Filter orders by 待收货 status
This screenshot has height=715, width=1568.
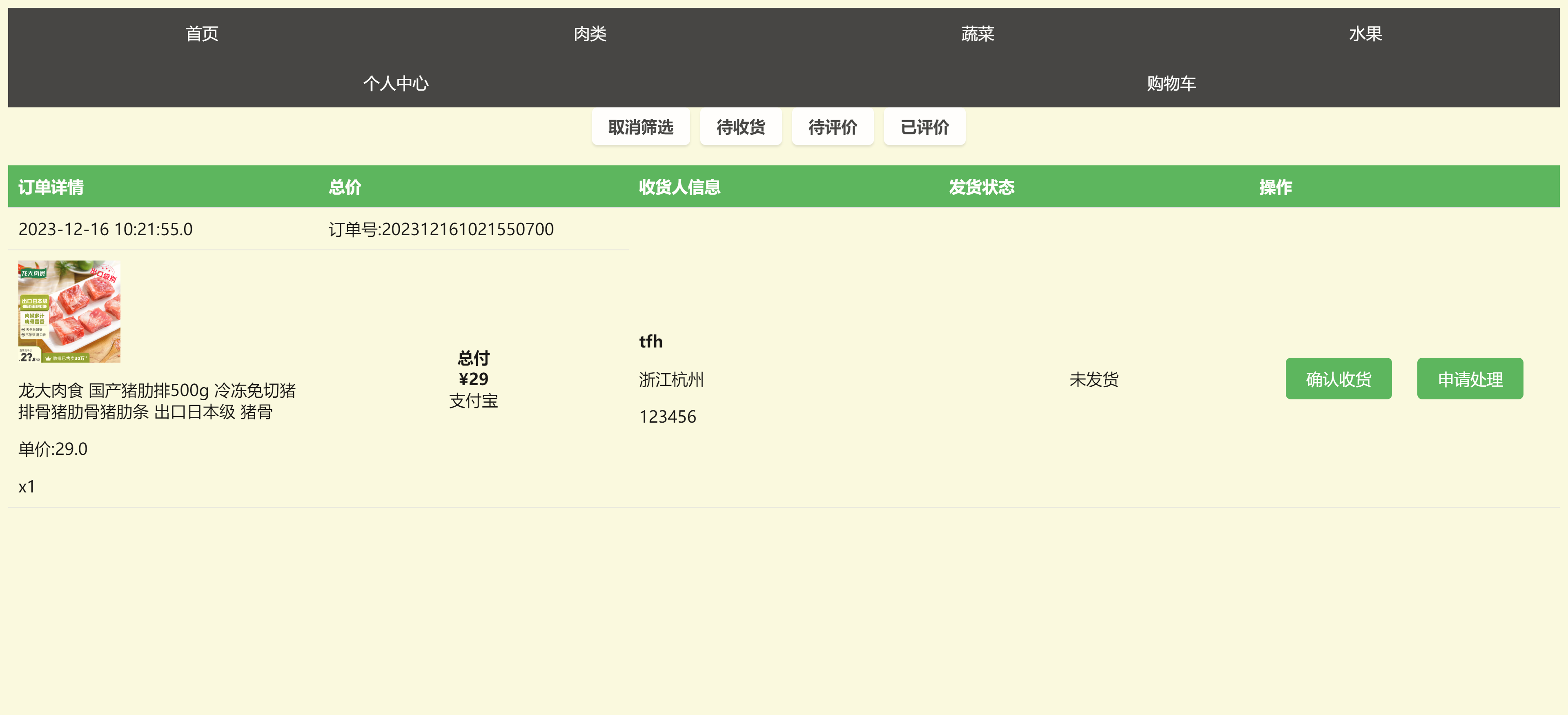(740, 127)
